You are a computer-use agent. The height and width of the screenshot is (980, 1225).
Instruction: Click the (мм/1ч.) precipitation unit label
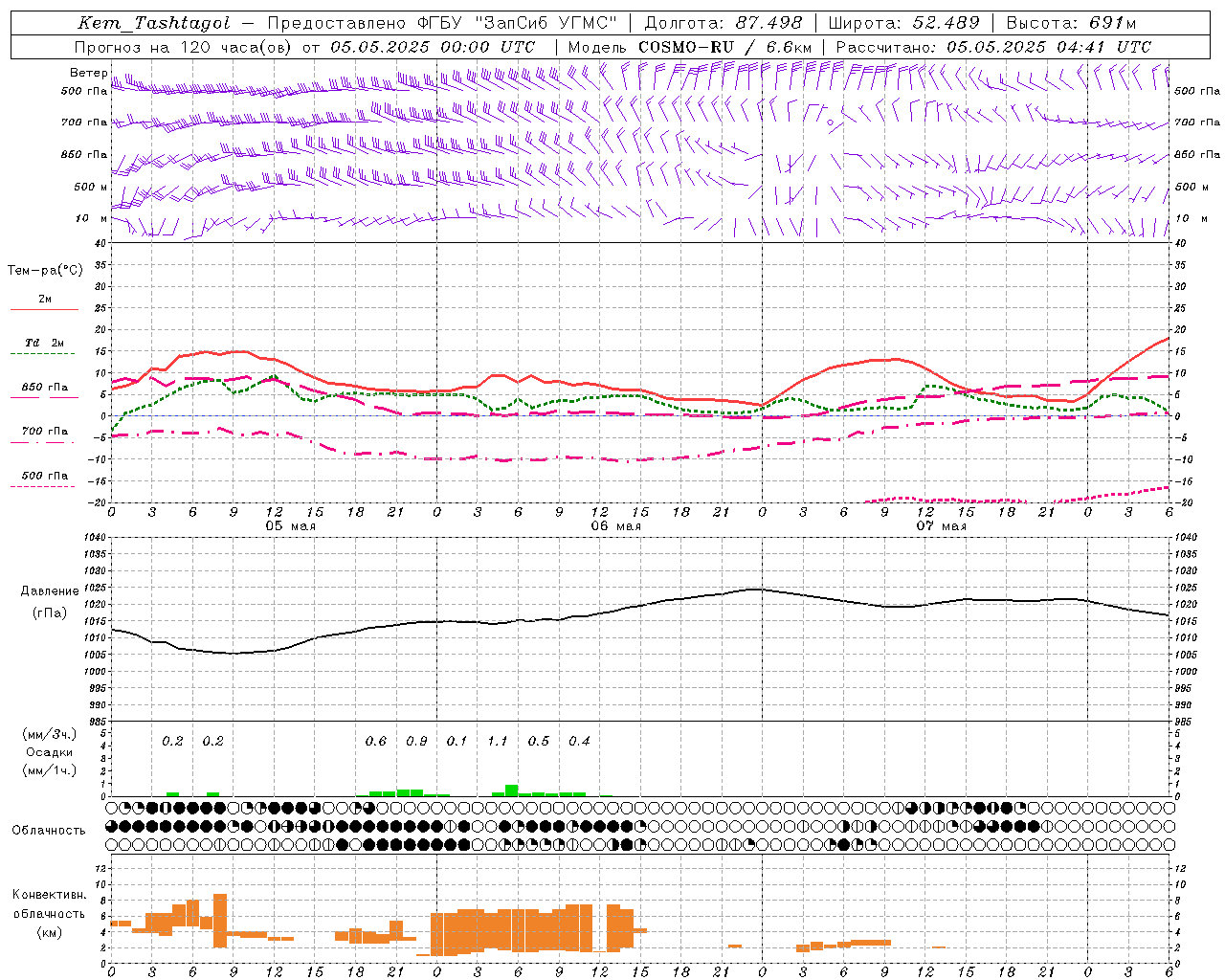click(50, 770)
